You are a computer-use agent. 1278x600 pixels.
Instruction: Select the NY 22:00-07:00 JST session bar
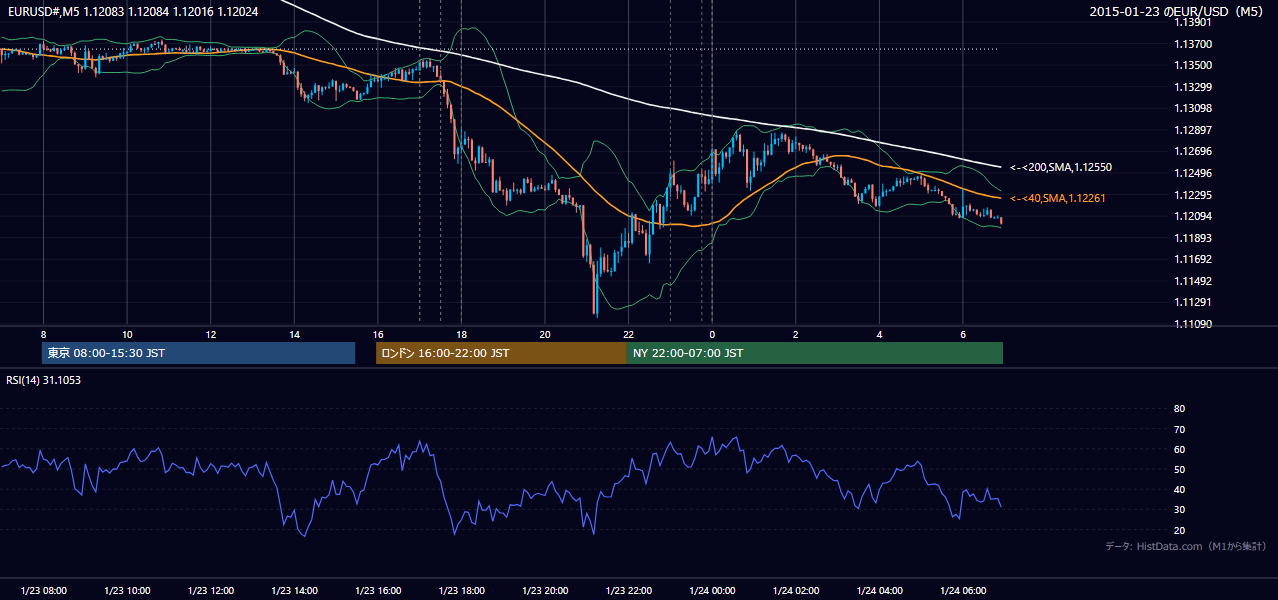coord(815,353)
